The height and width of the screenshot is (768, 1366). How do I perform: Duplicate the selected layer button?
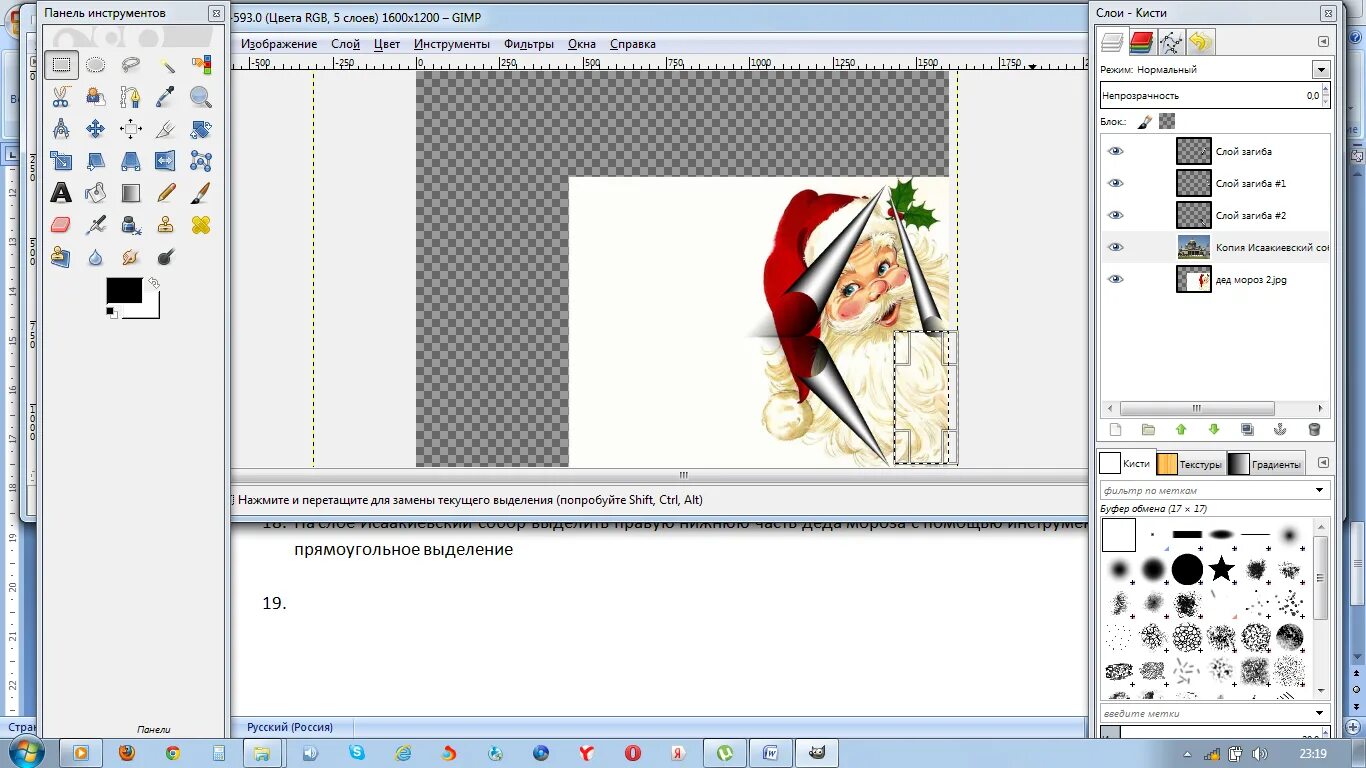[1247, 430]
